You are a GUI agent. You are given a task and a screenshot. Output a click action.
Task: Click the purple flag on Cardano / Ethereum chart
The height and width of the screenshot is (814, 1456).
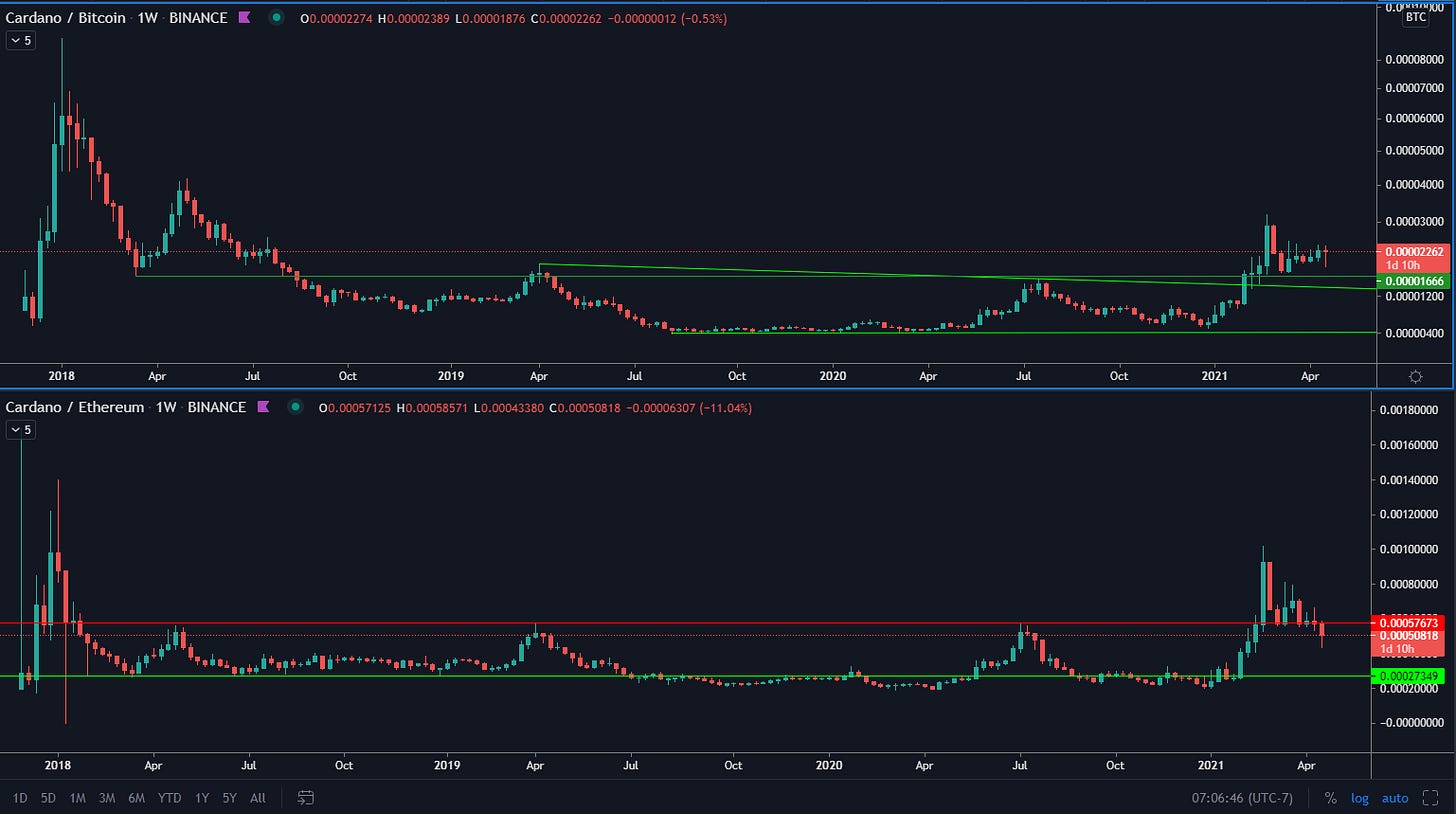point(264,407)
